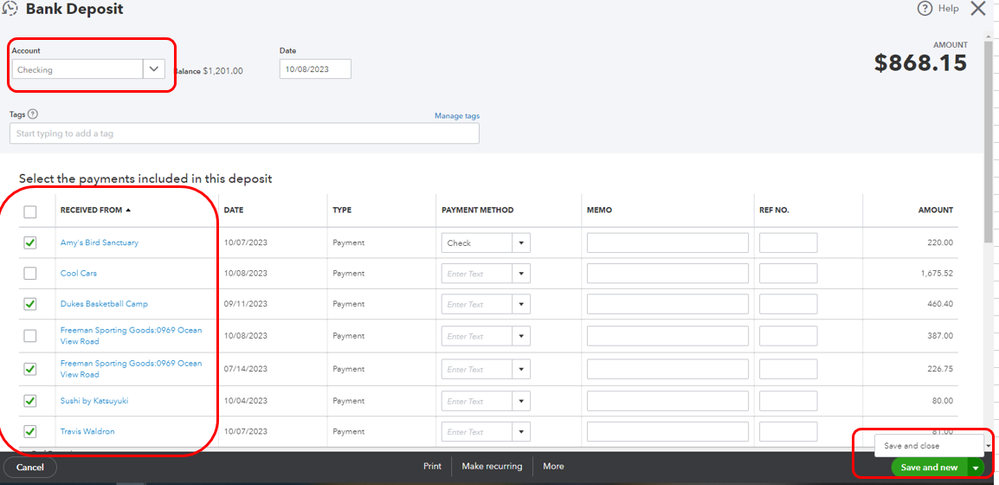
Task: Click the Ref No. field for Cool Cars
Action: click(788, 274)
